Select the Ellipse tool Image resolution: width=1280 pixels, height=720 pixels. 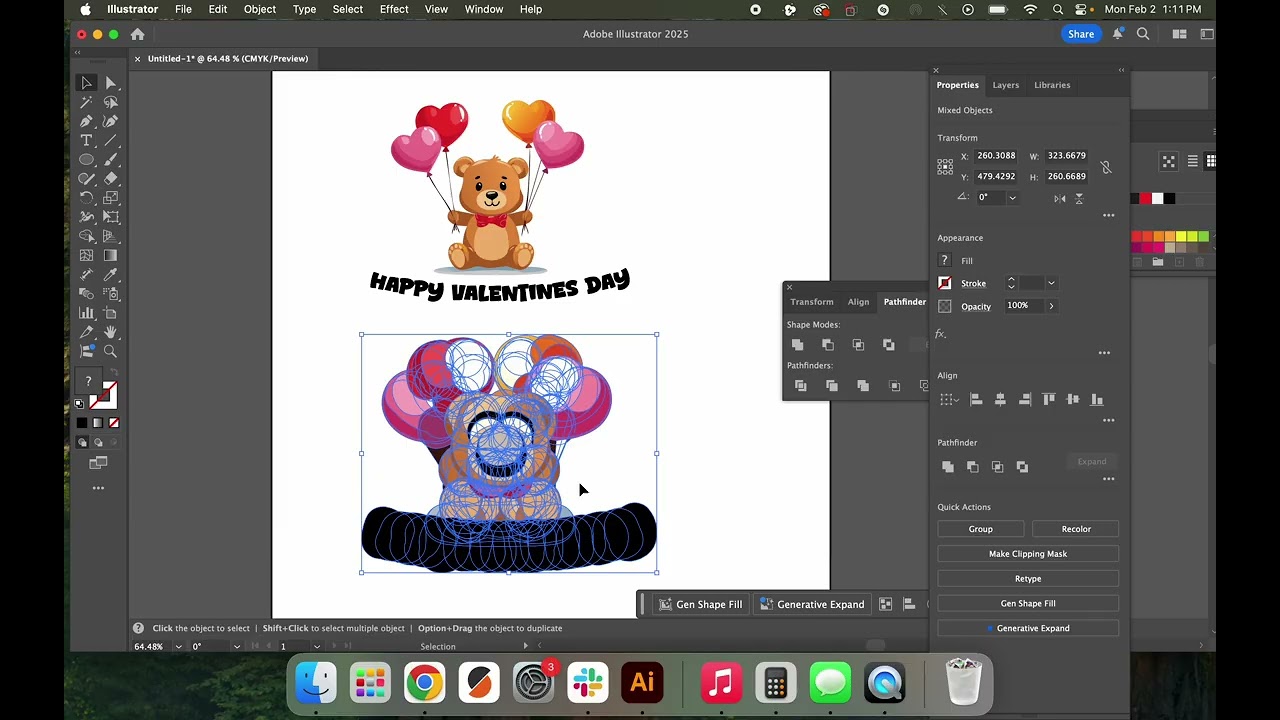point(87,159)
